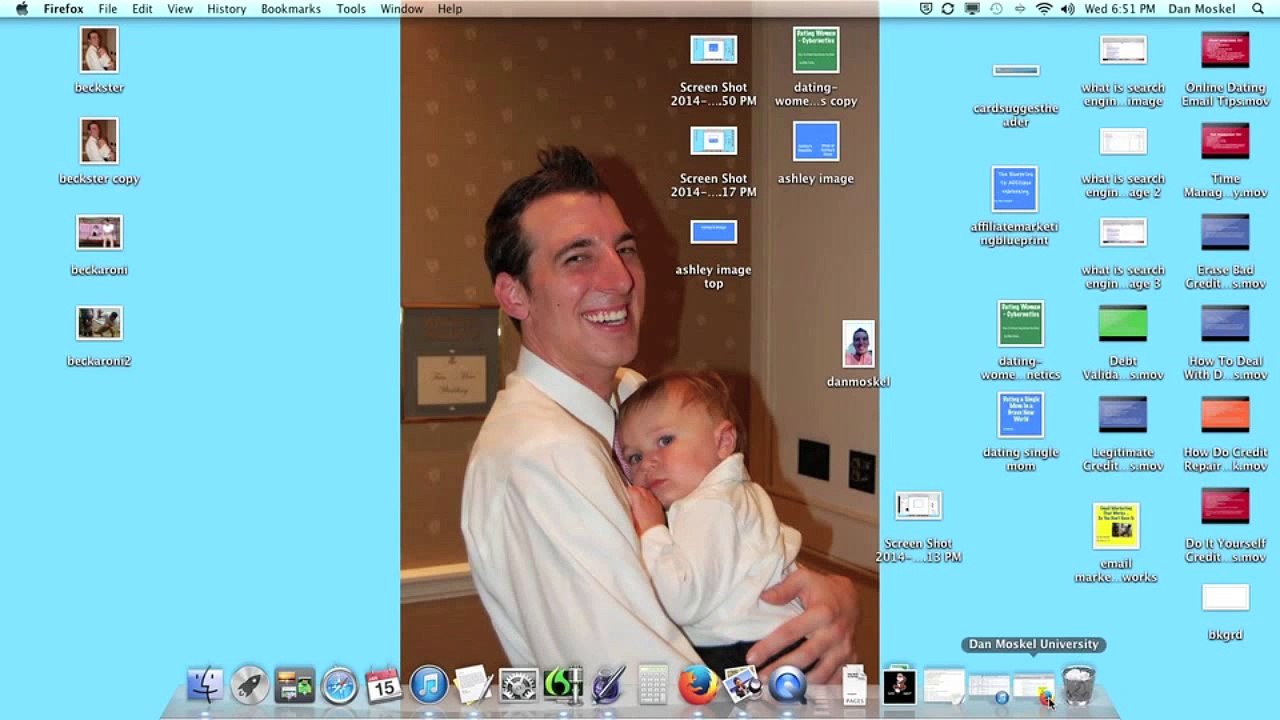Launch Launchpad rocket icon in Dock
Image resolution: width=1280 pixels, height=720 pixels.
click(250, 685)
